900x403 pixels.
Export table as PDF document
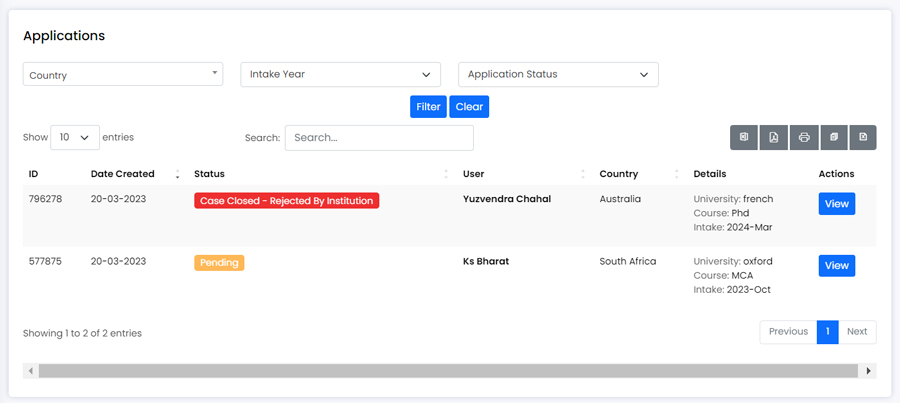click(774, 138)
